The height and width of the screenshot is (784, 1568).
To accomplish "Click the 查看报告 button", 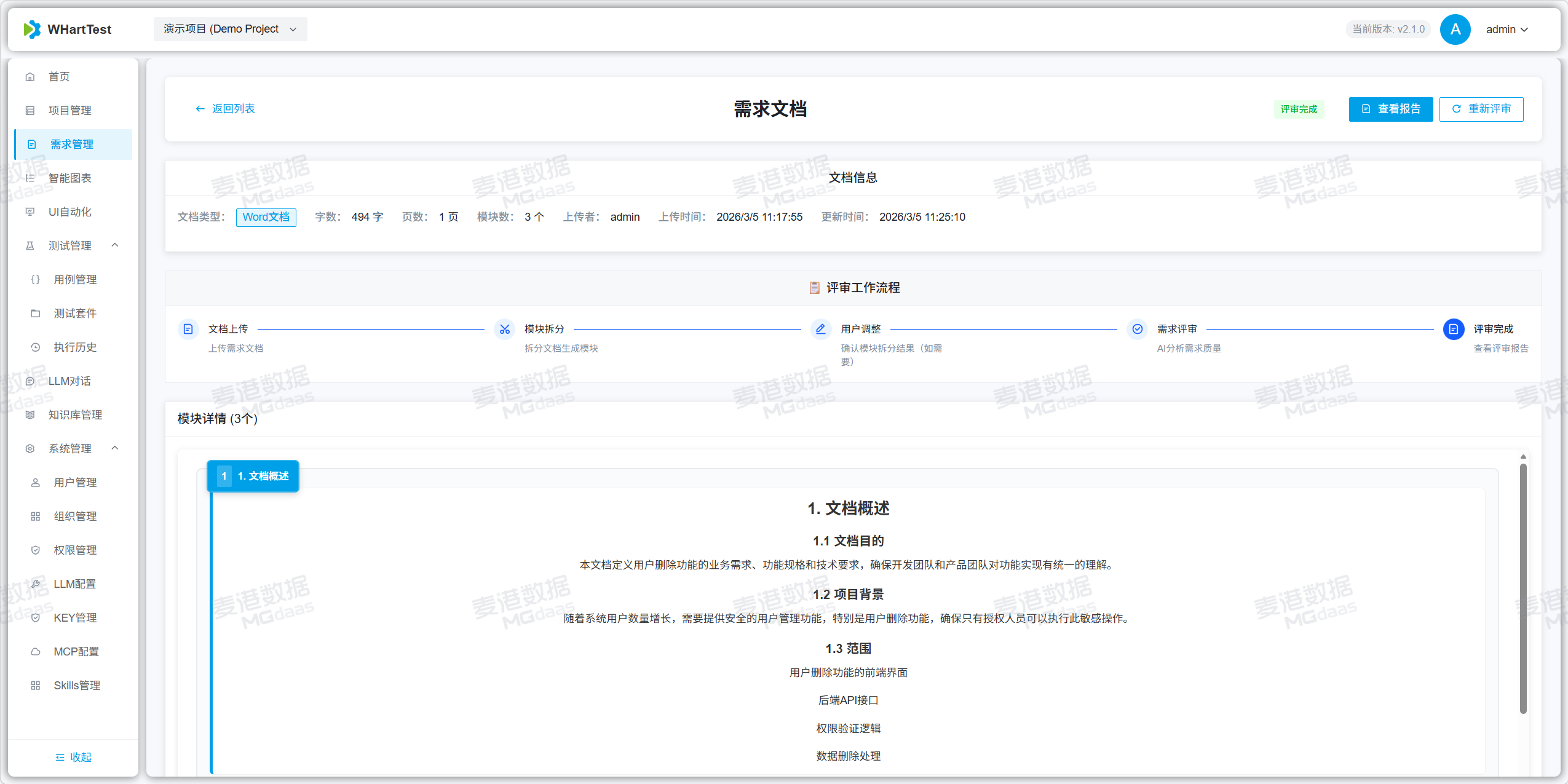I will (x=1390, y=109).
